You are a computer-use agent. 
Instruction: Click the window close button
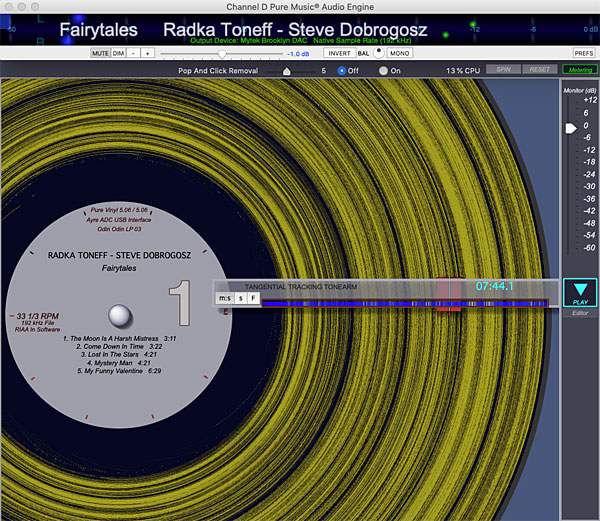8,7
